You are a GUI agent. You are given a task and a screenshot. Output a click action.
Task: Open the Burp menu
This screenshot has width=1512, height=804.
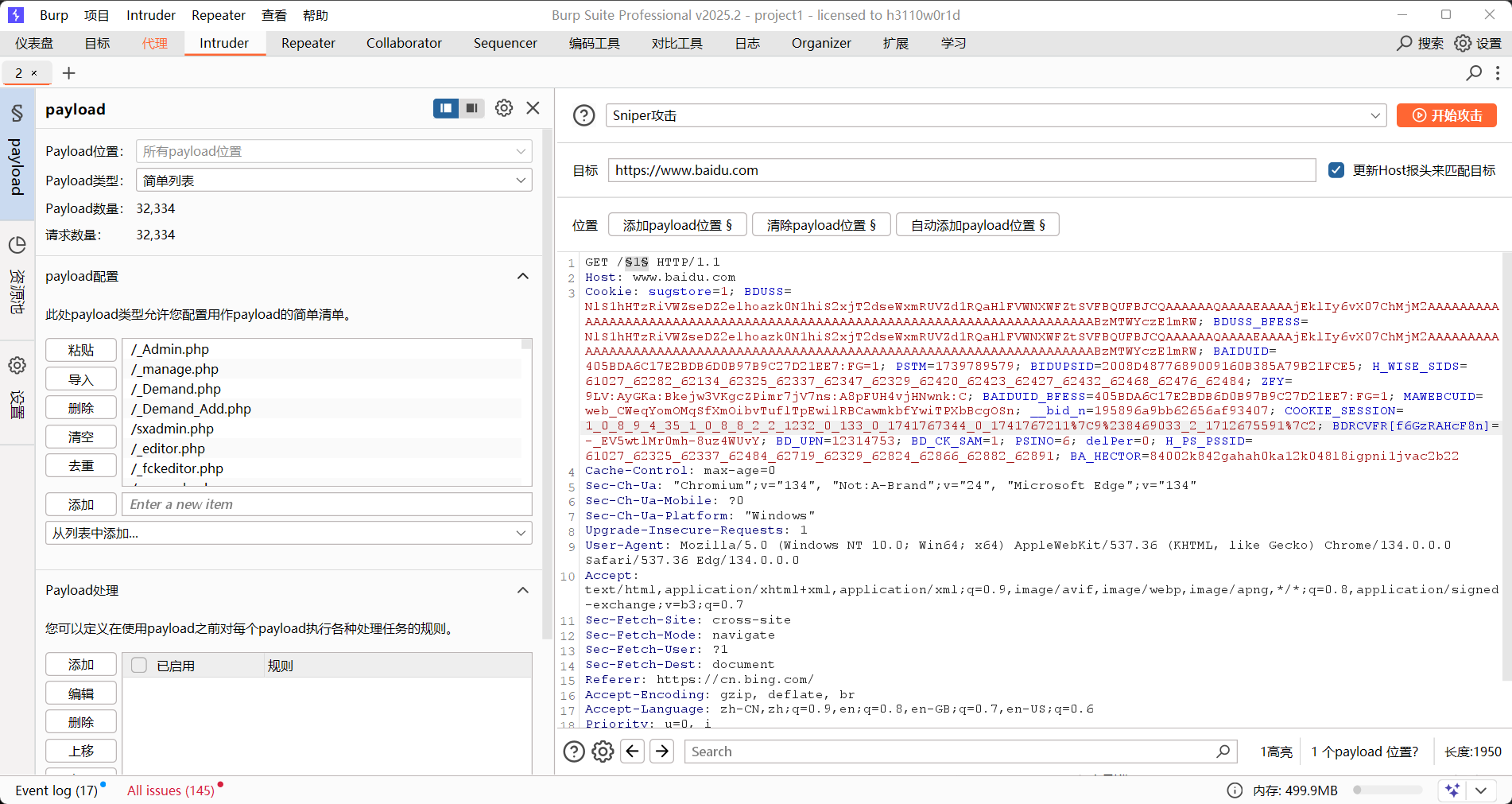pos(54,15)
